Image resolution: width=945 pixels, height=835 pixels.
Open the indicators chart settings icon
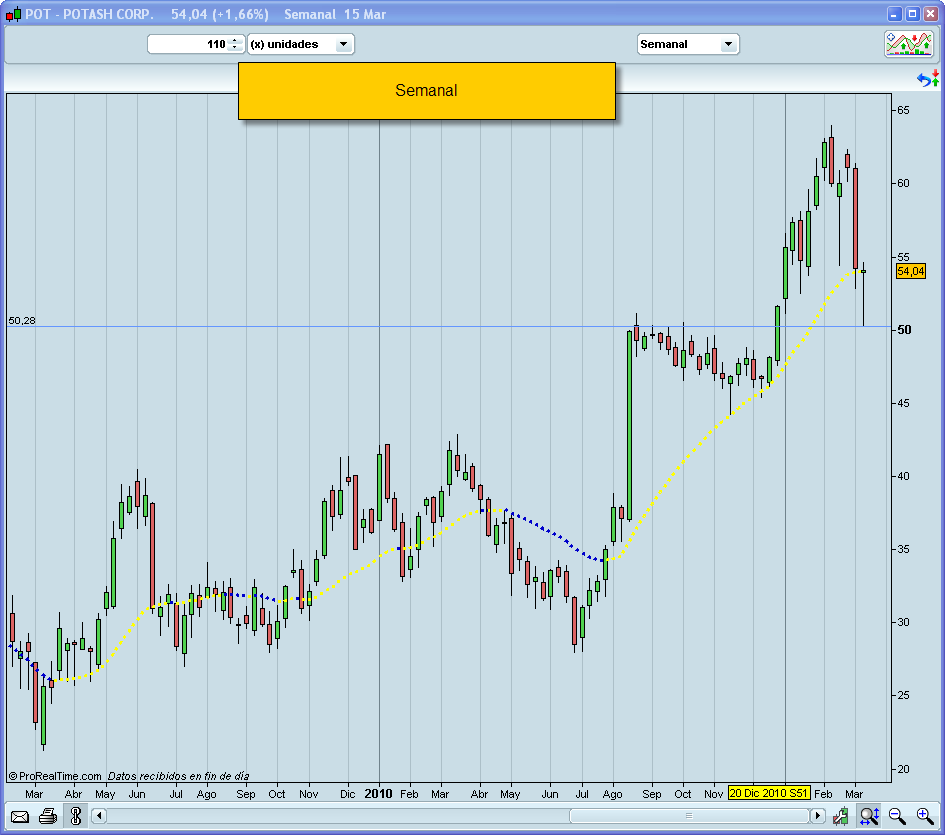(908, 44)
